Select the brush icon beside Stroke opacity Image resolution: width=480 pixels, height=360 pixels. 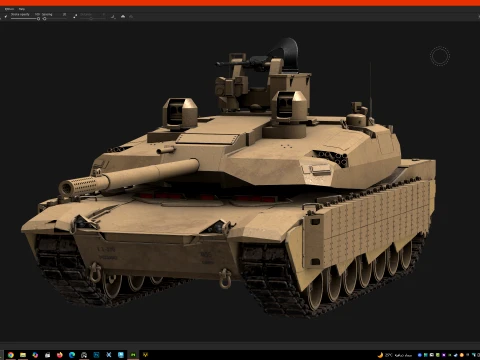coord(6,16)
